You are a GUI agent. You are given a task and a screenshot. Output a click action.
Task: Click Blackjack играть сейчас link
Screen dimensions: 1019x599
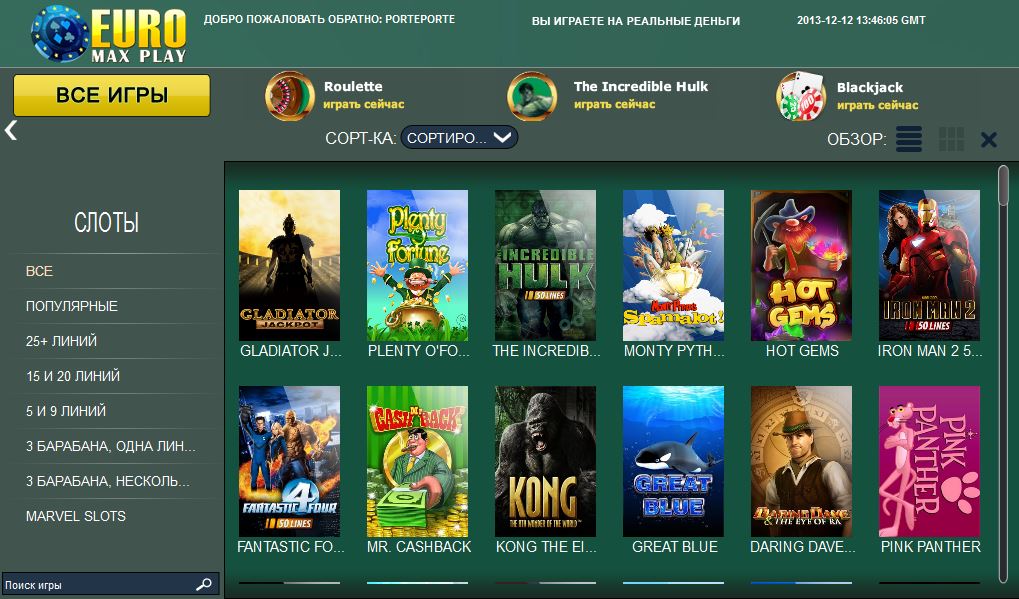tap(877, 105)
